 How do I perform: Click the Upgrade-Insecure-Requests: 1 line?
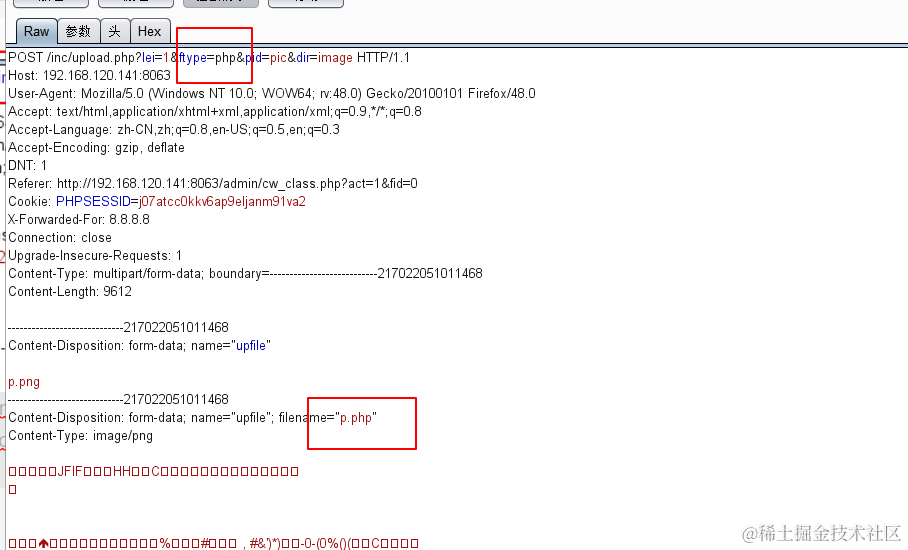point(95,255)
